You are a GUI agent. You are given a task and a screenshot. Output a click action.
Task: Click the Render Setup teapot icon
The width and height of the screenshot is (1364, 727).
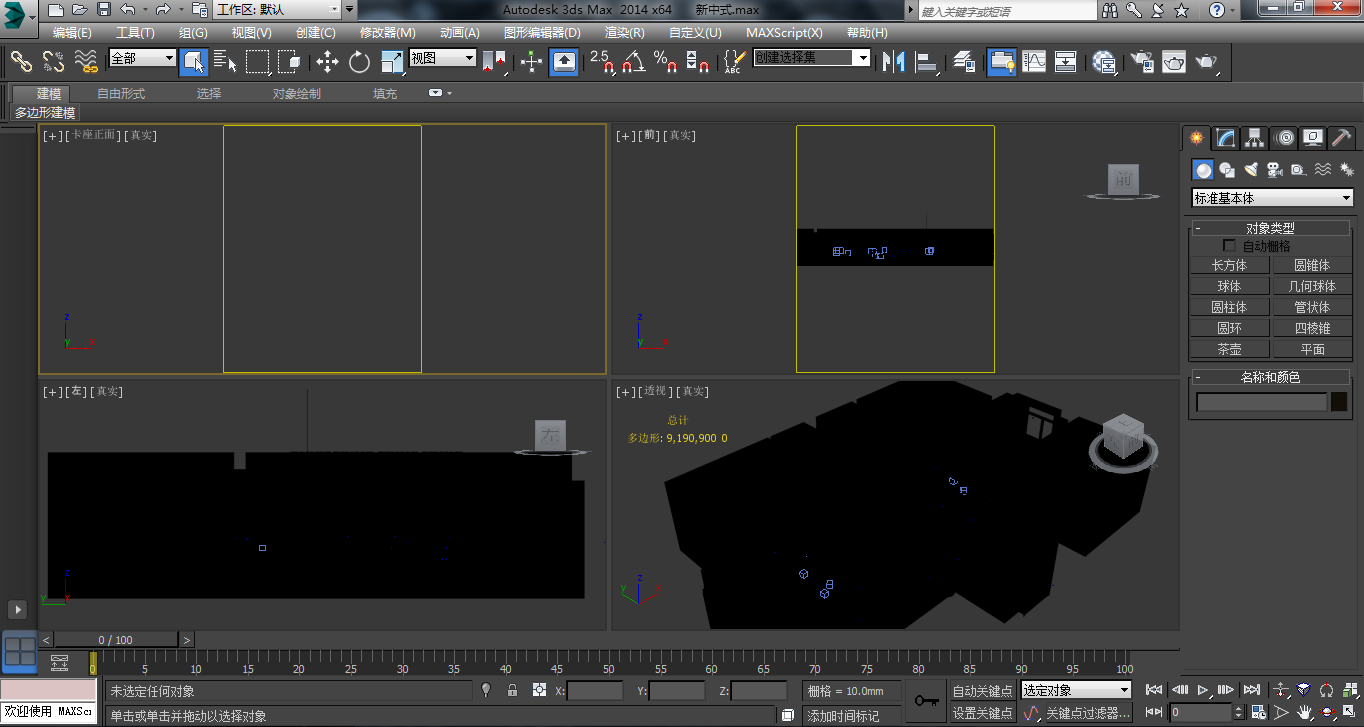pyautogui.click(x=1142, y=62)
